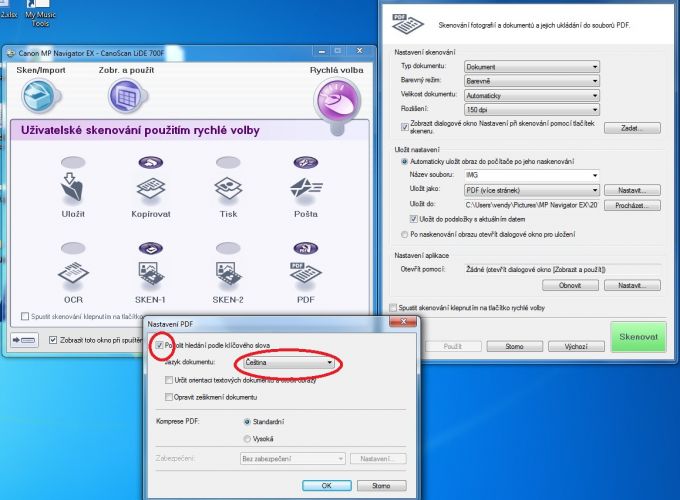Launch the SKEN-1 scan icon
Image resolution: width=680 pixels, height=500 pixels.
click(x=150, y=274)
